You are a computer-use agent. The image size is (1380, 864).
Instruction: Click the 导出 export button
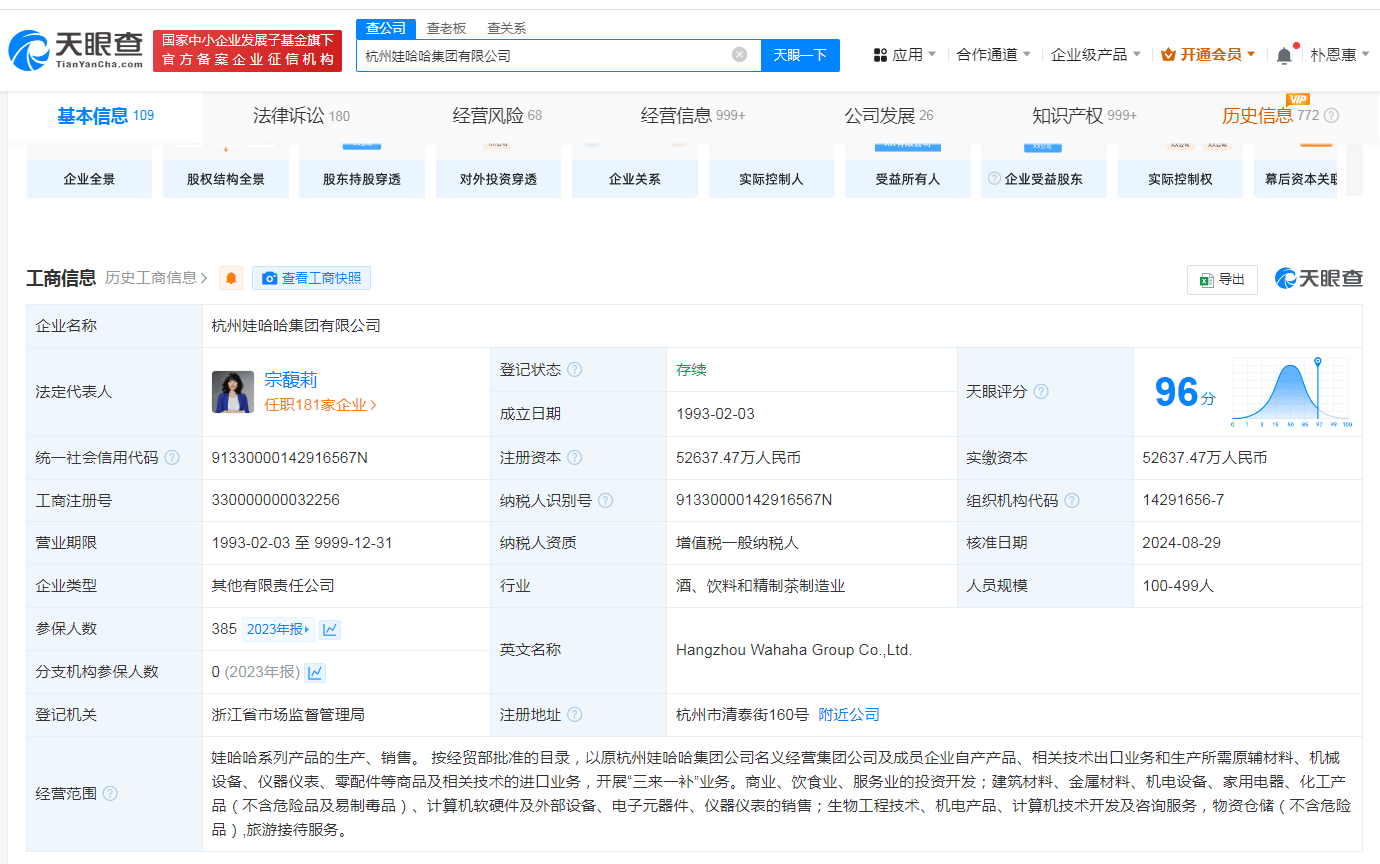click(x=1222, y=279)
